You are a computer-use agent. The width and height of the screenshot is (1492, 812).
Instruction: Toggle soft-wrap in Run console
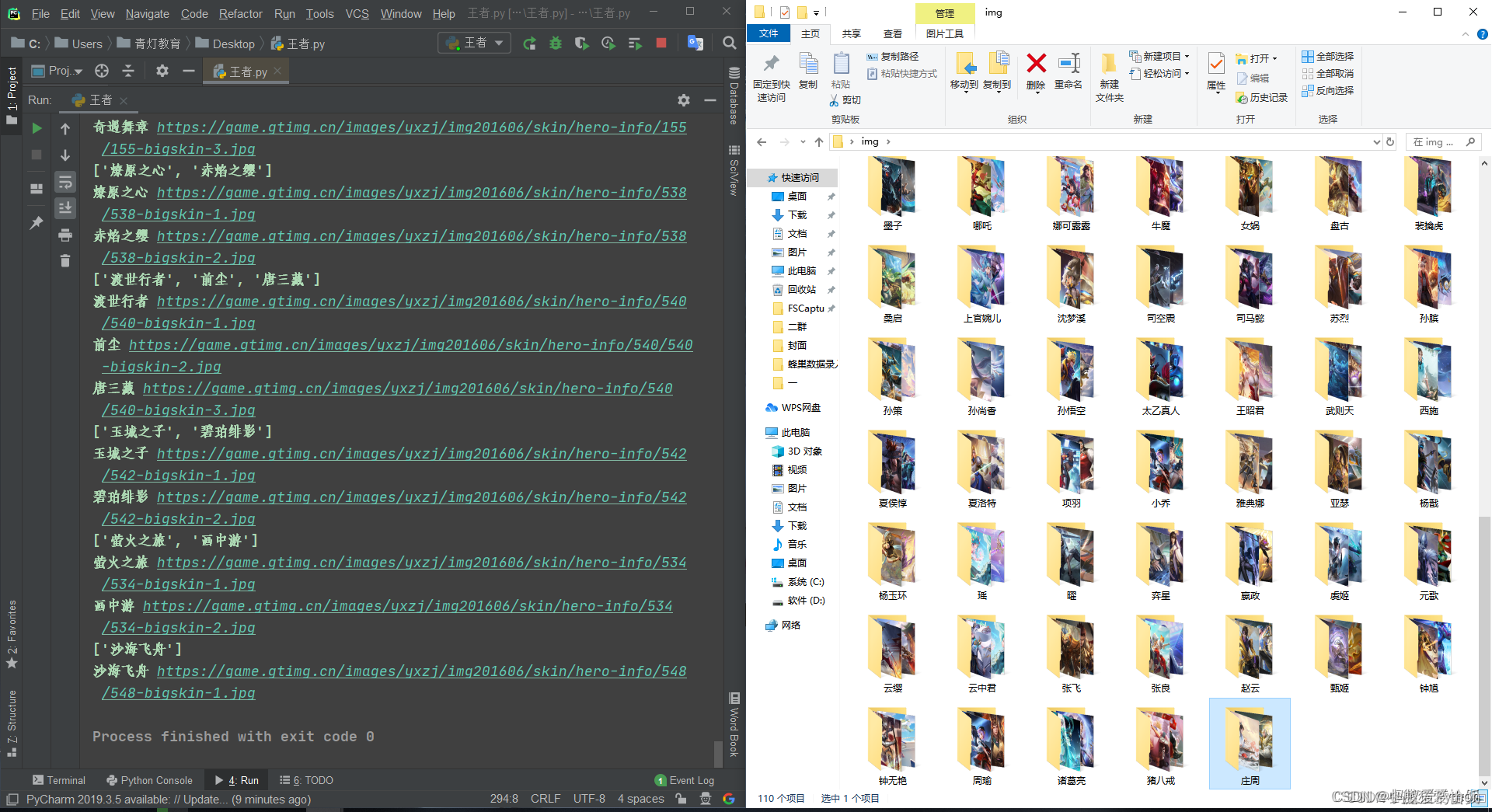click(x=65, y=182)
